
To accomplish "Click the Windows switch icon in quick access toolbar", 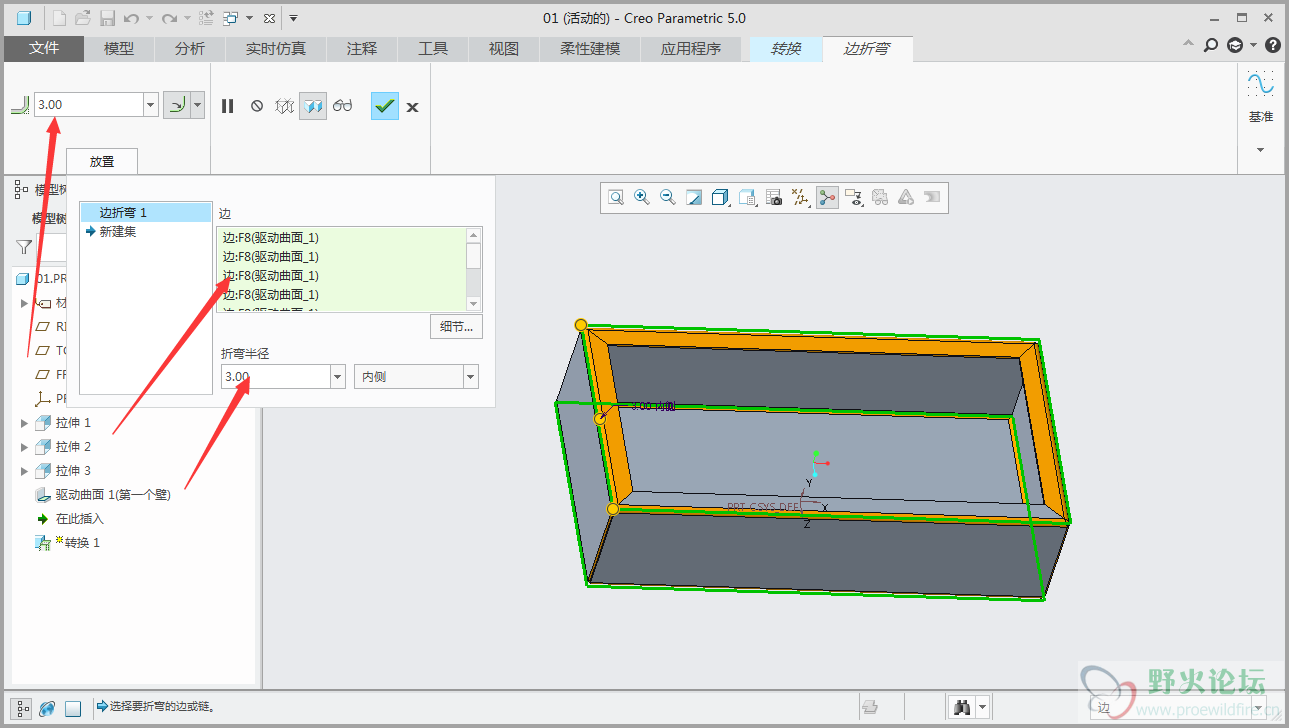I will [x=231, y=18].
